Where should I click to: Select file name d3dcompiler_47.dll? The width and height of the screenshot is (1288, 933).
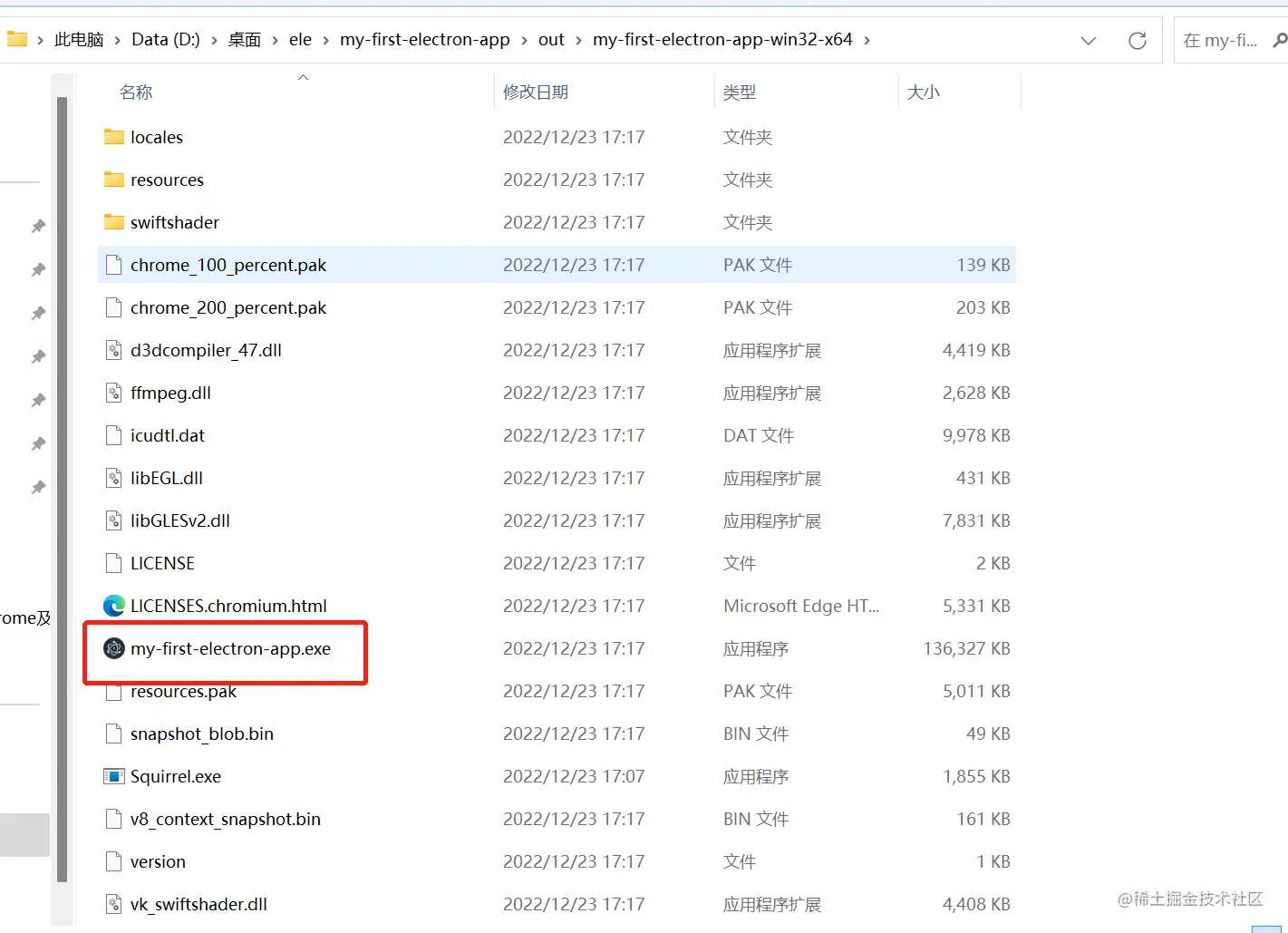click(x=206, y=350)
